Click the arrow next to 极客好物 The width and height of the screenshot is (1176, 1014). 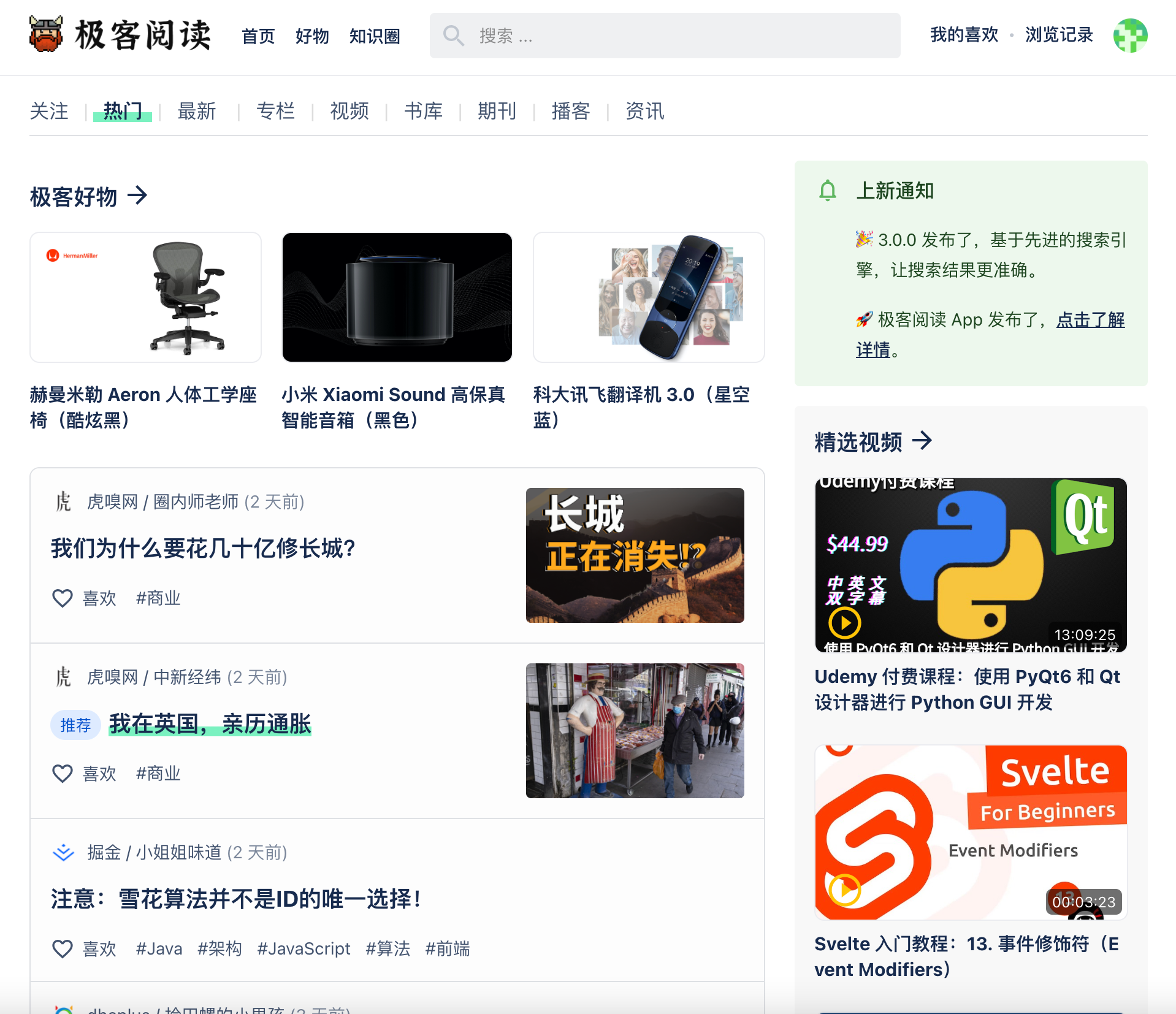(137, 196)
